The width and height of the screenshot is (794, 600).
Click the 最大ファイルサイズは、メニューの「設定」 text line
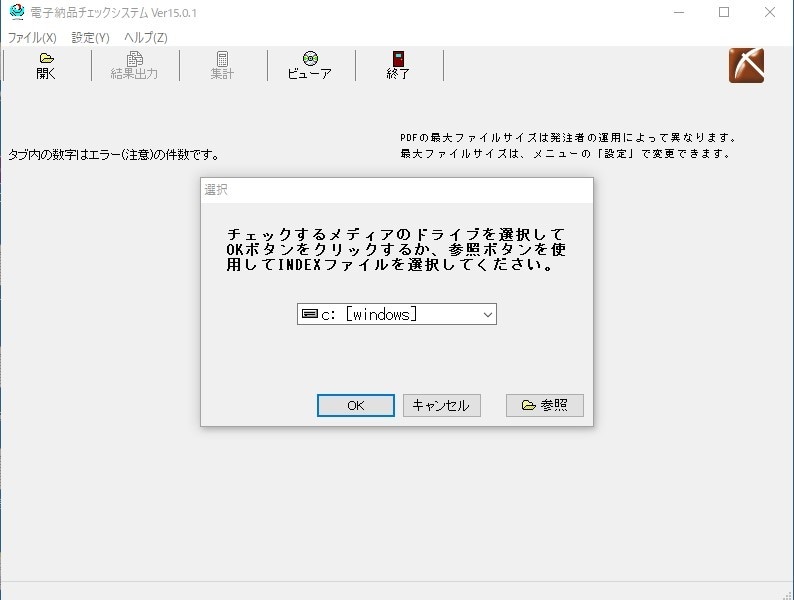point(565,153)
